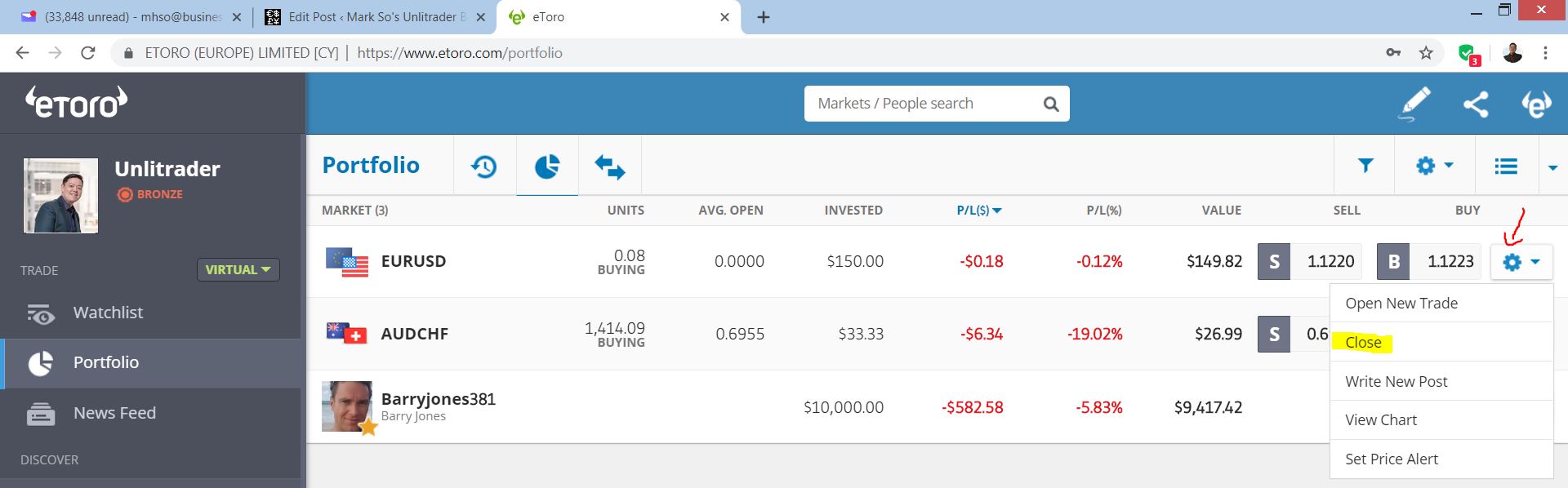Screen dimensions: 1568x488
Task: Click the Unlitrader username
Action: pyautogui.click(x=167, y=169)
